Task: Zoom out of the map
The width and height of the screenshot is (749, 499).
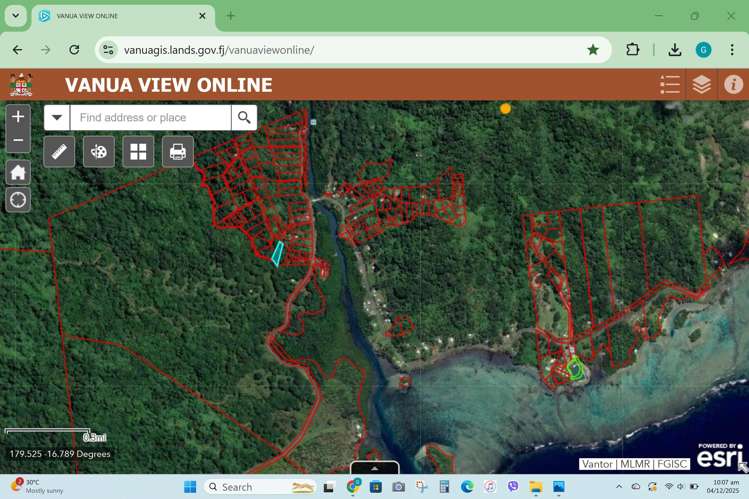Action: (x=18, y=140)
